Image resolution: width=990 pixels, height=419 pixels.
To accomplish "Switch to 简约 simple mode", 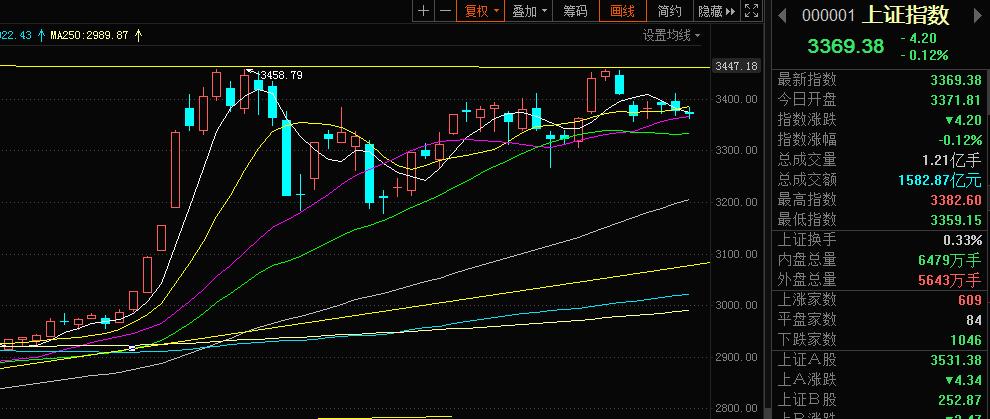I will [669, 11].
